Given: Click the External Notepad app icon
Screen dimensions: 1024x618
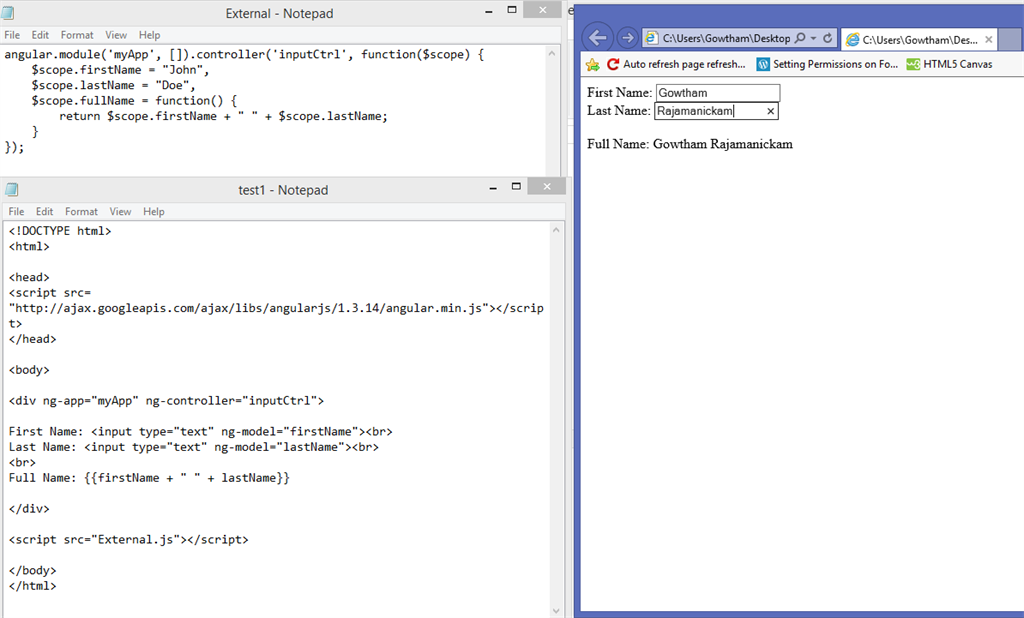Looking at the screenshot, I should [x=8, y=13].
